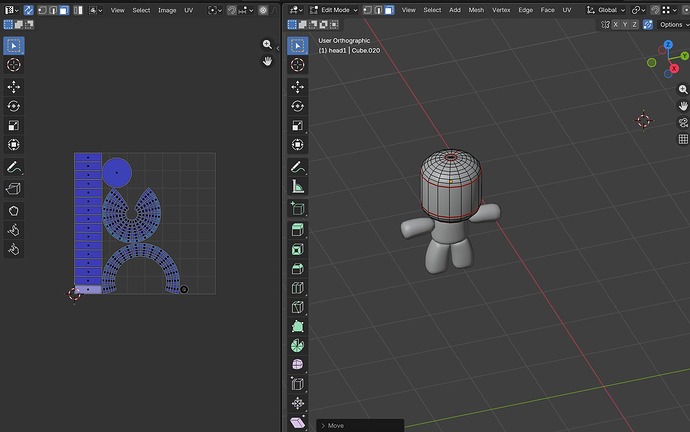Select the Spin tool
The height and width of the screenshot is (432, 690).
[x=297, y=346]
